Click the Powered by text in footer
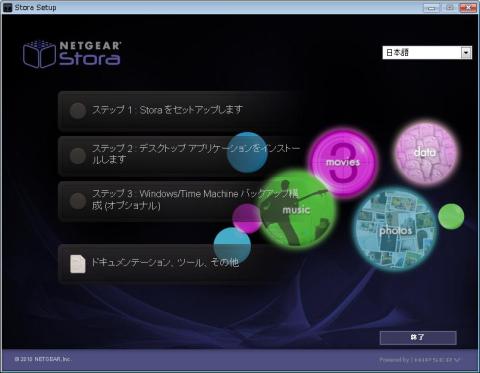 coord(419,359)
